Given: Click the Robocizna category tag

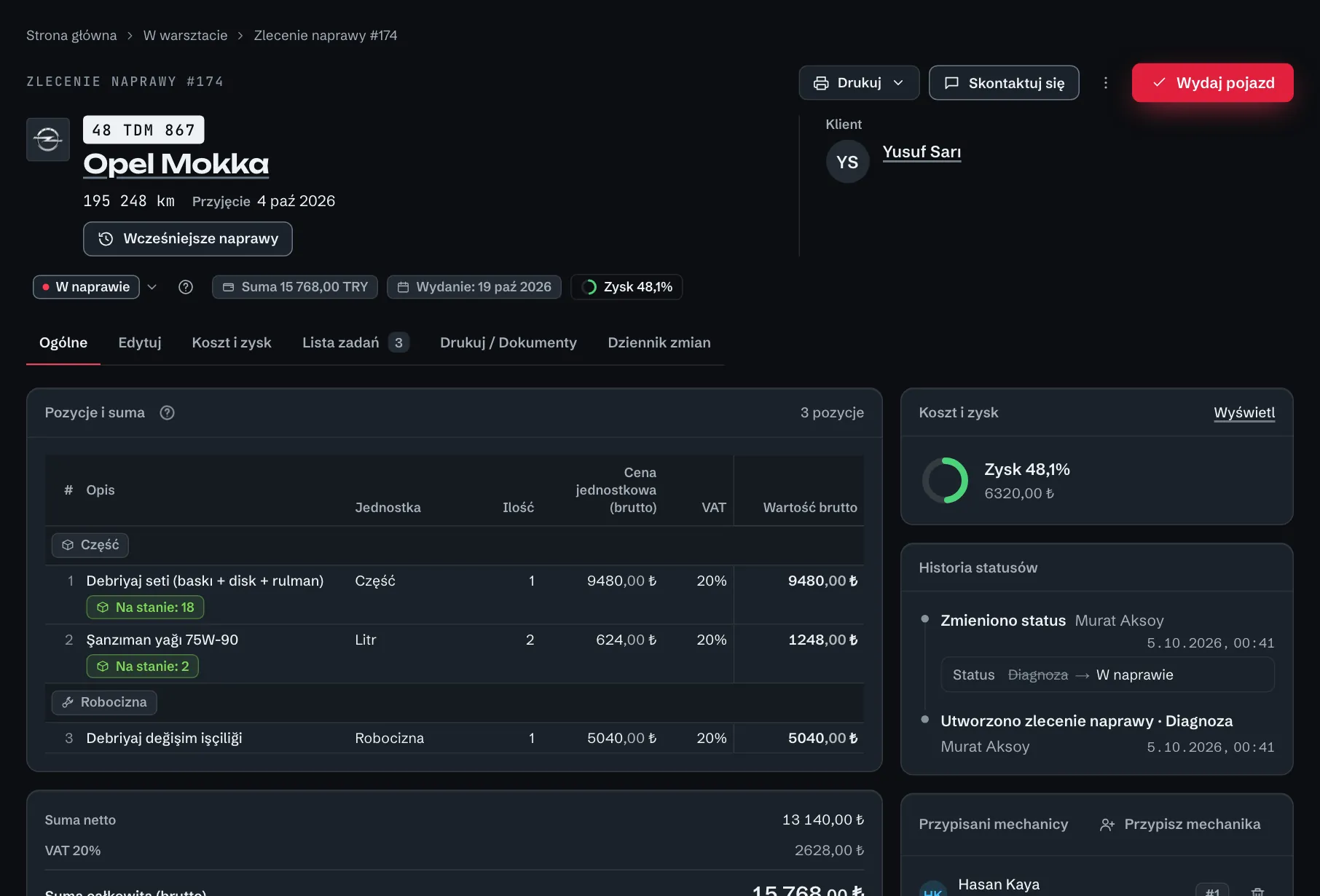Looking at the screenshot, I should click(104, 702).
